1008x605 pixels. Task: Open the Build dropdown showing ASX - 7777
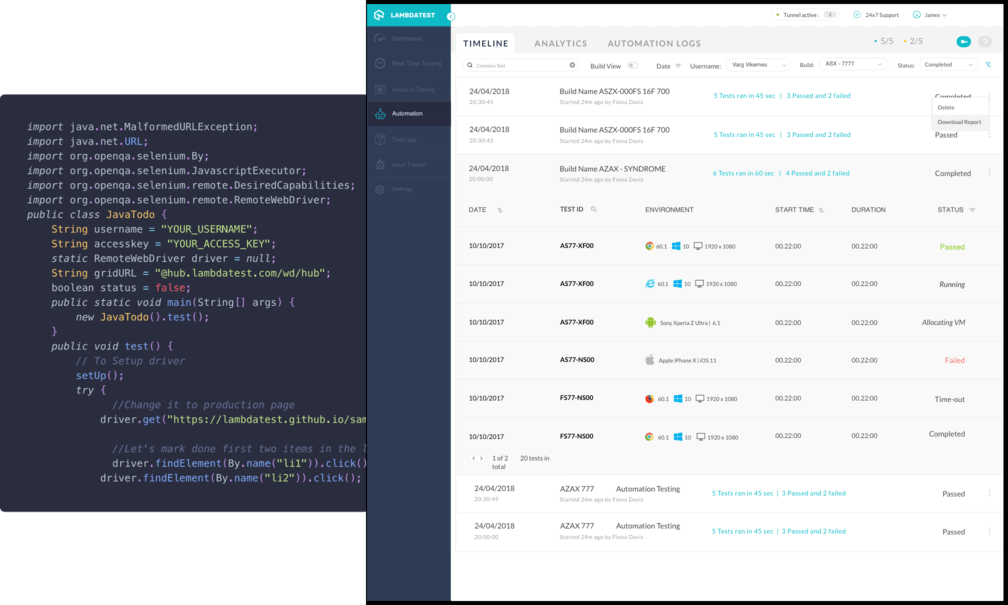point(853,65)
